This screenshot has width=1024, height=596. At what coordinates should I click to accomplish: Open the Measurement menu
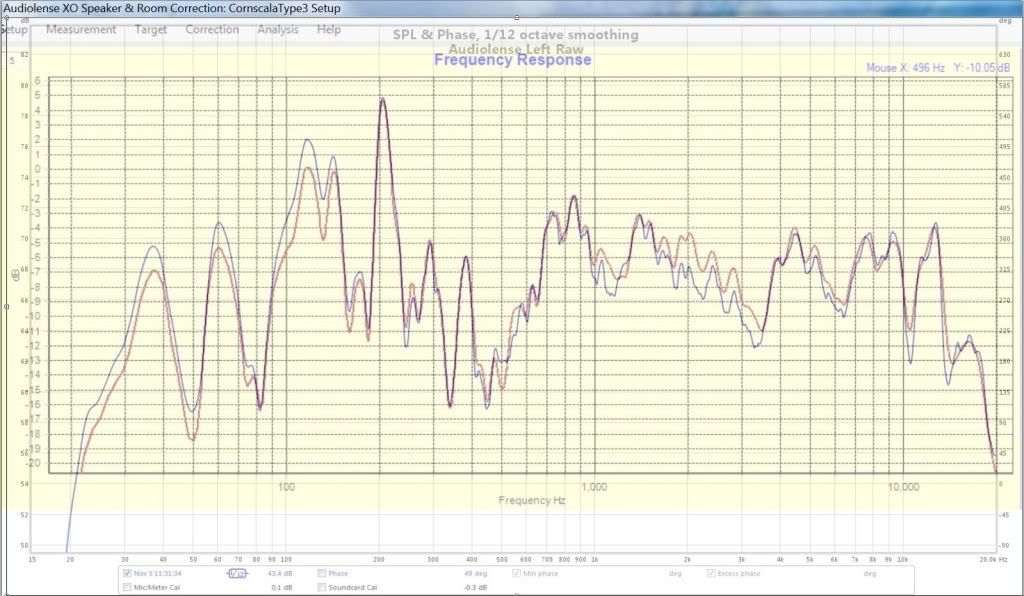pos(81,30)
